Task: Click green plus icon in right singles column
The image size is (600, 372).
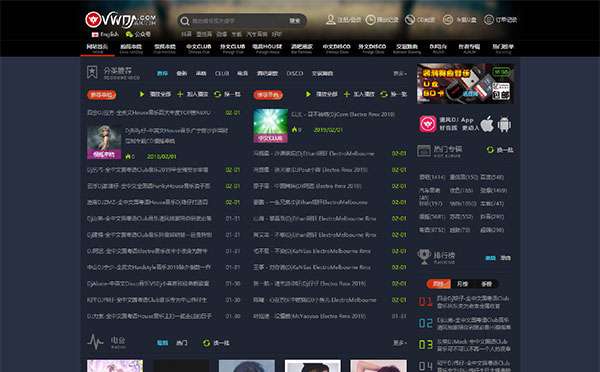Action: click(347, 94)
